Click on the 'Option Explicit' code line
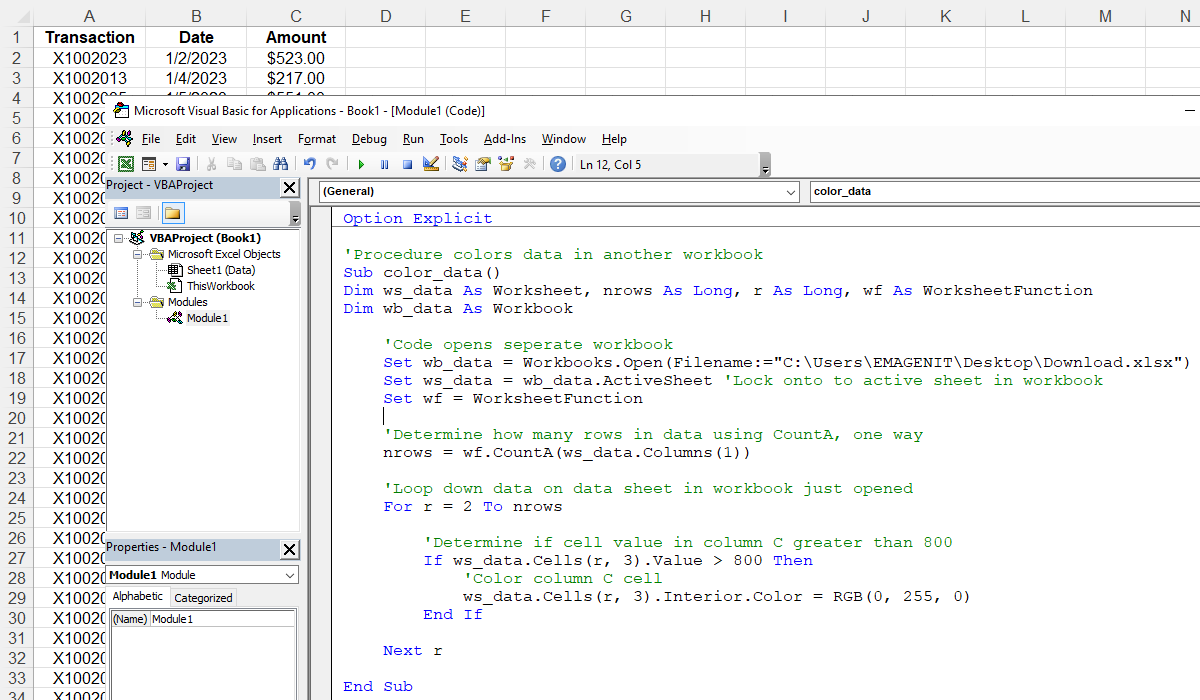This screenshot has height=700, width=1200. pos(418,218)
